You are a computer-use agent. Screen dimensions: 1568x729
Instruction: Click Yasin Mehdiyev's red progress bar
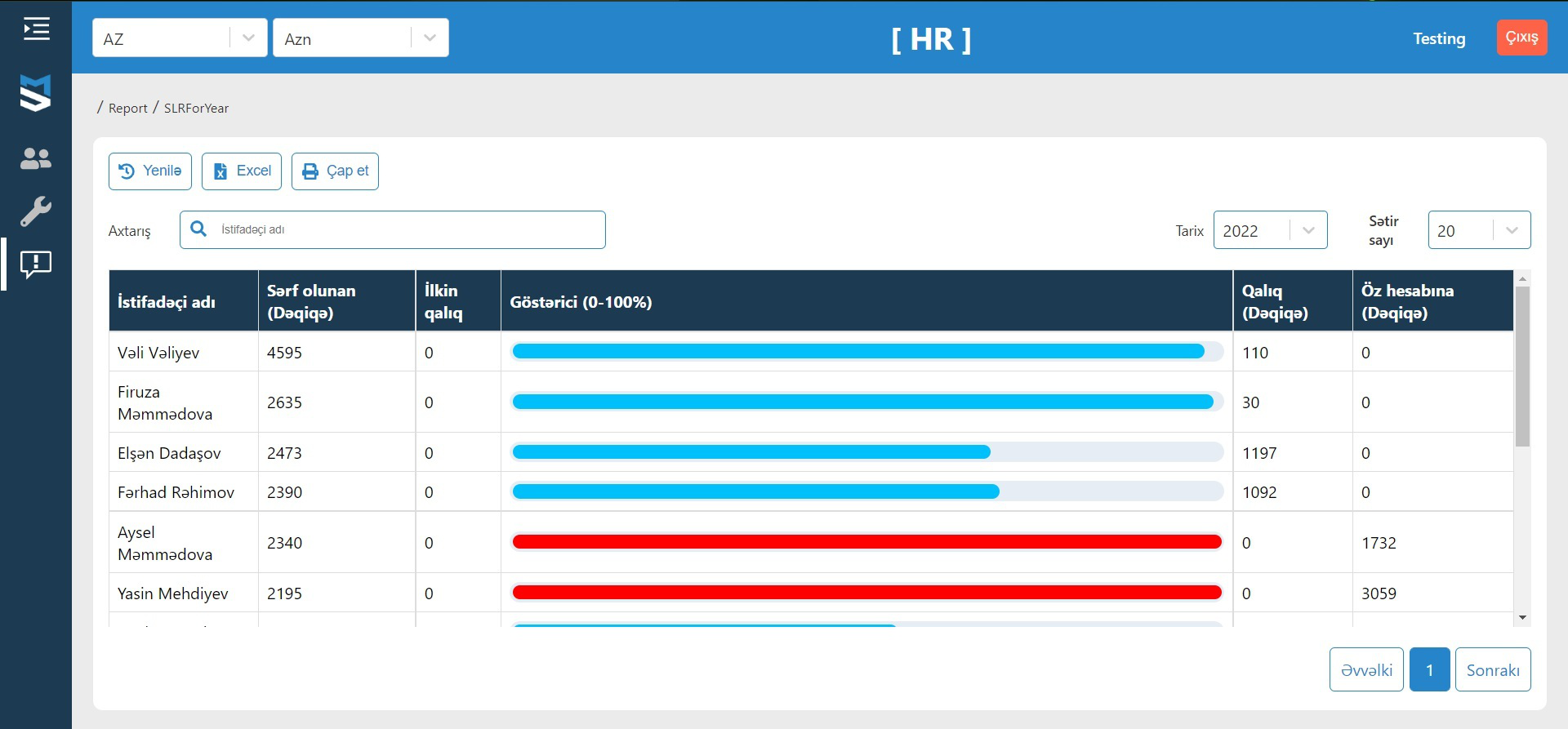[866, 593]
